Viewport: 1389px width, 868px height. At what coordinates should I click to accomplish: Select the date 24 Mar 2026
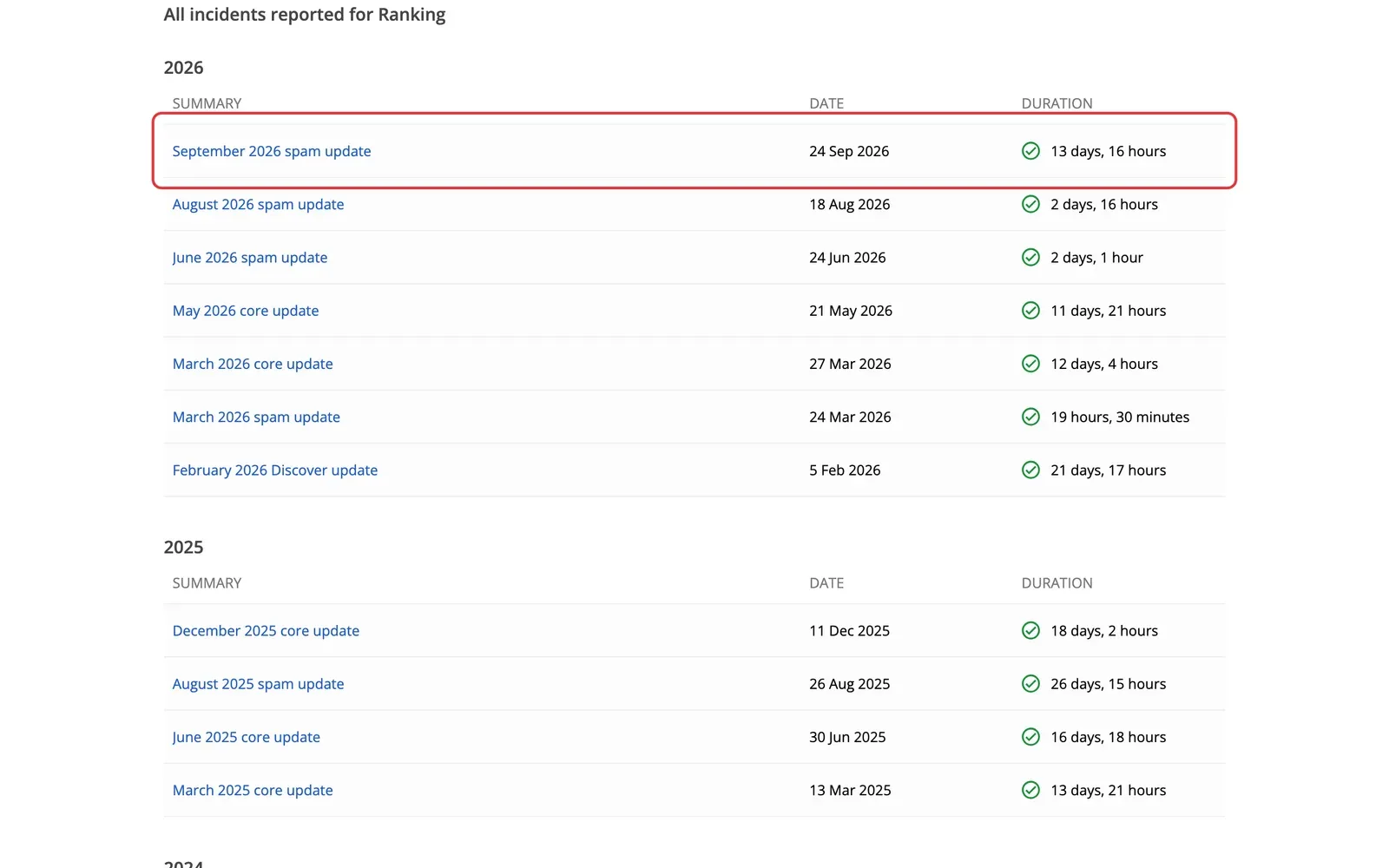[850, 417]
